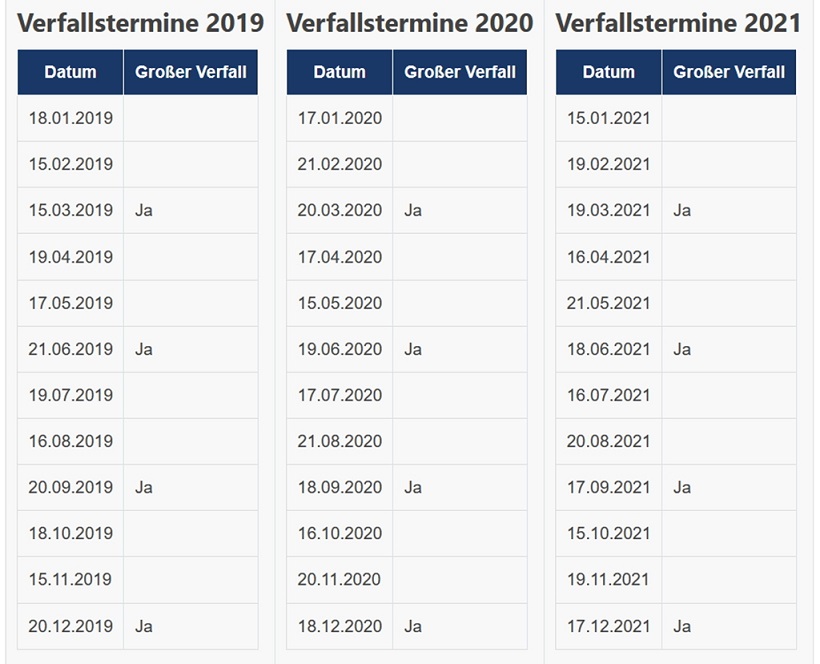Click the Ja cell next to 21.06.2019

coord(144,349)
